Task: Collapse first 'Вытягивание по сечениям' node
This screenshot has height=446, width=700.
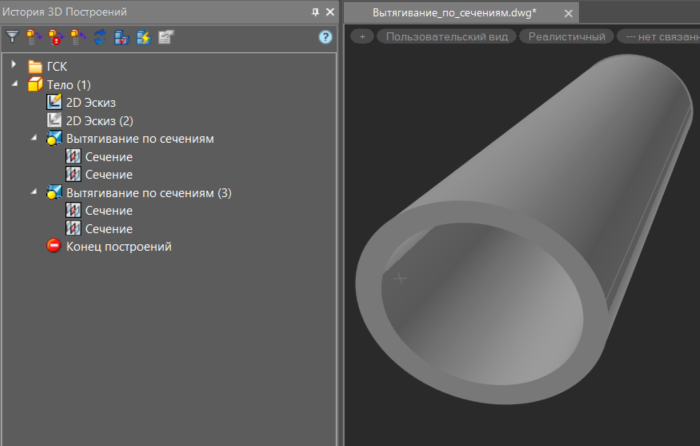Action: [x=33, y=138]
